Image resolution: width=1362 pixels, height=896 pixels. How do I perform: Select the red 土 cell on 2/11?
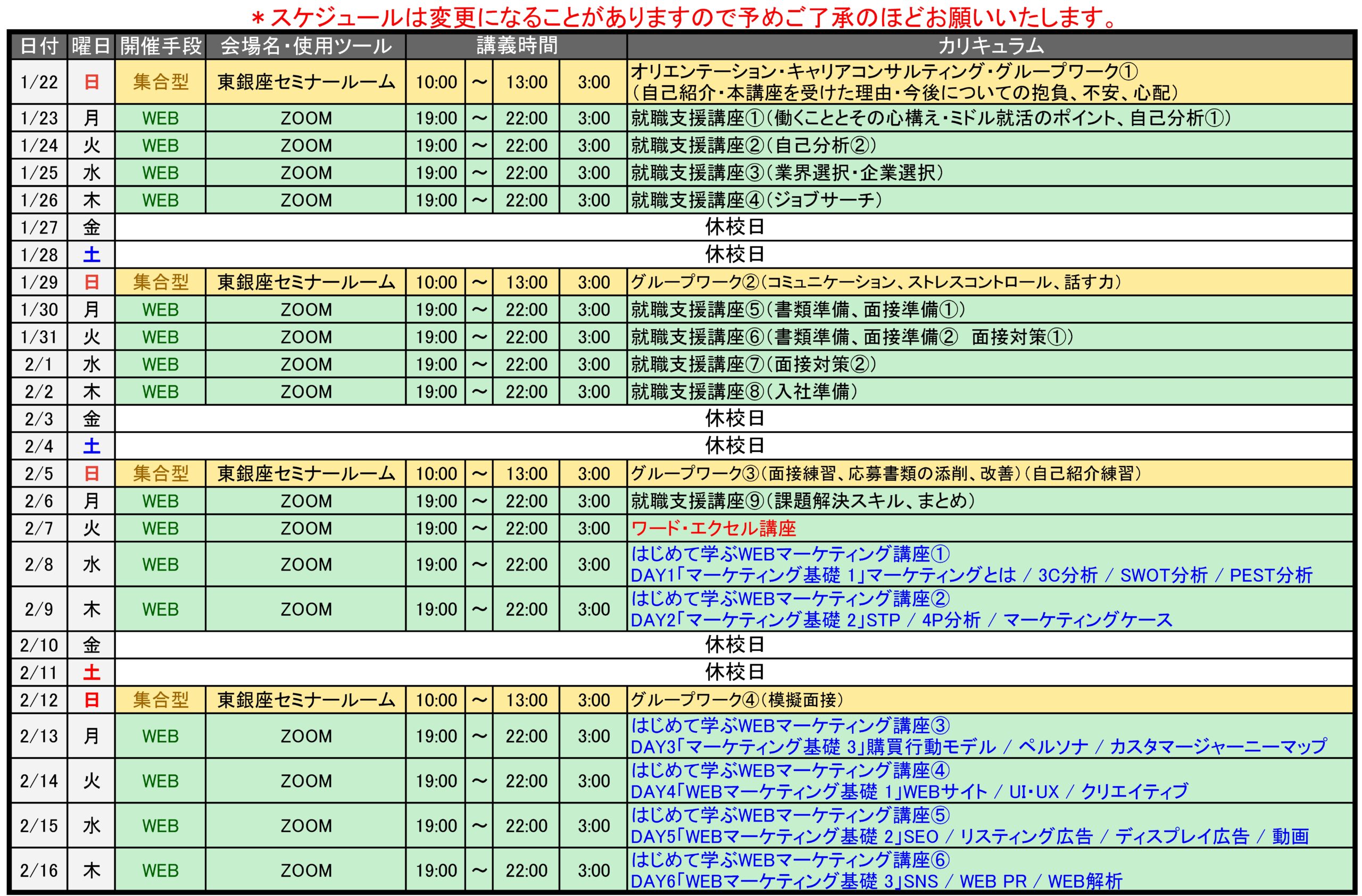[91, 673]
